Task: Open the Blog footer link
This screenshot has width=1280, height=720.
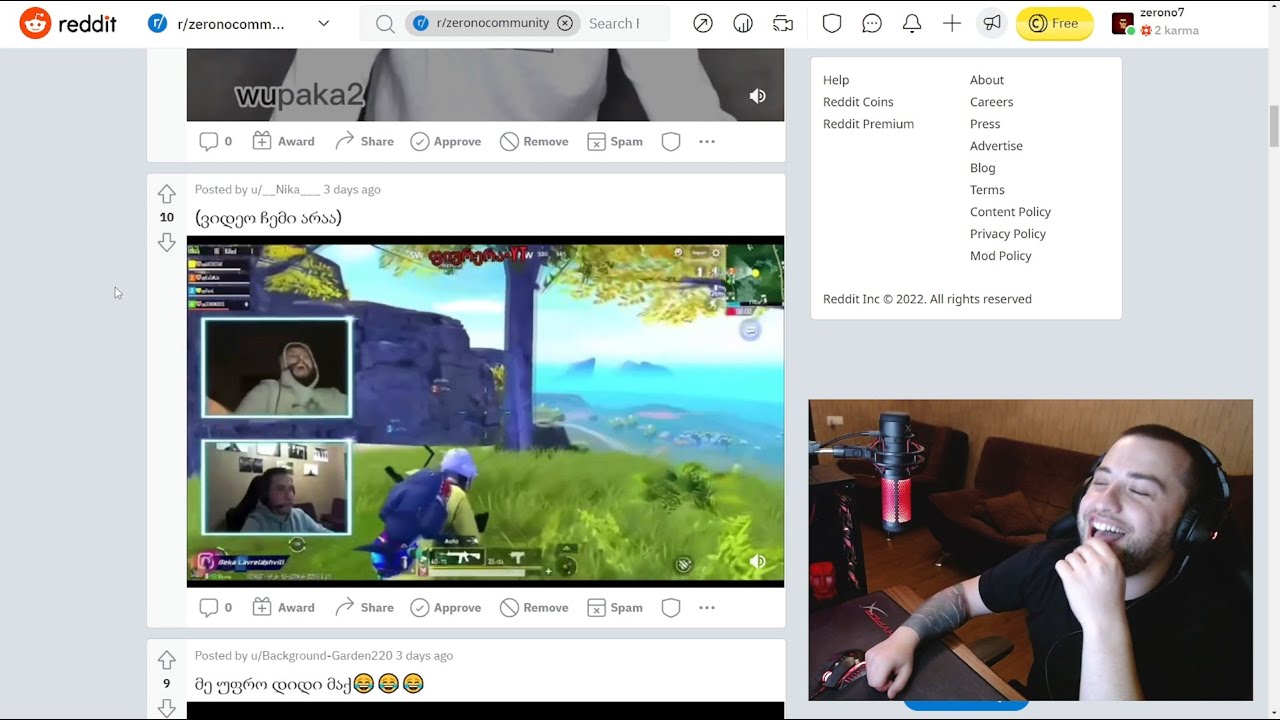Action: 983,168
